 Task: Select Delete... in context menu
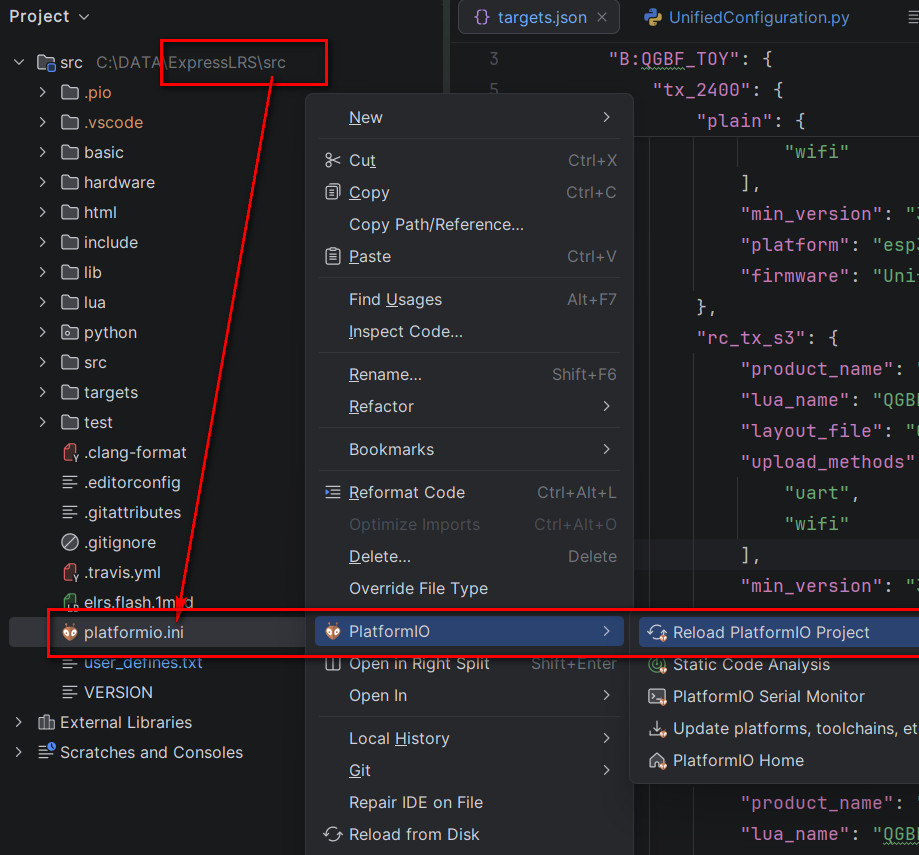[x=469, y=556]
